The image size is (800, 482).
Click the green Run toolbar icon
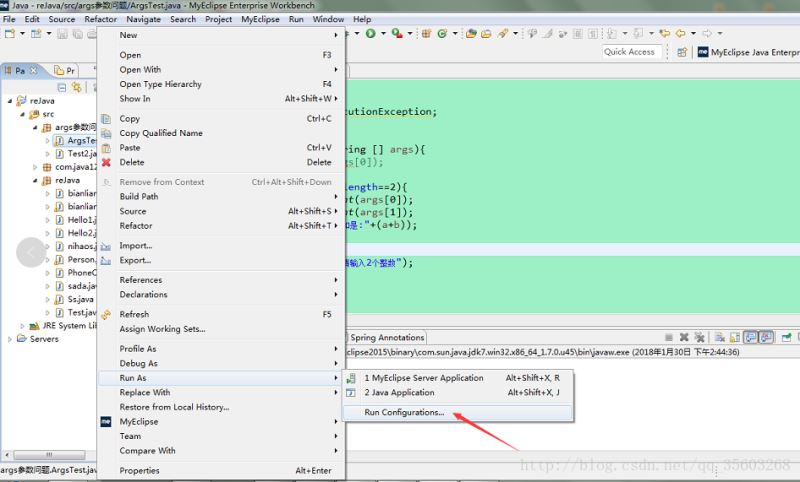click(x=370, y=33)
